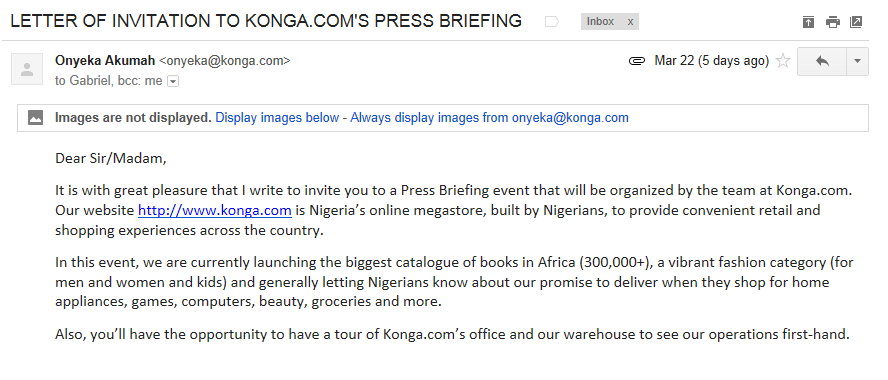Viewport: 888px width, 380px height.
Task: Click the importance label marker icon
Action: pos(552,22)
